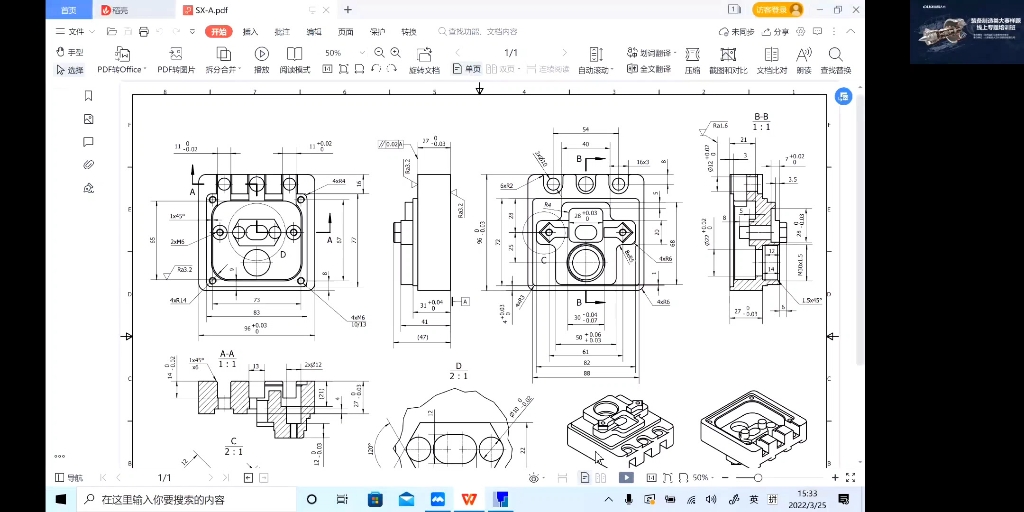This screenshot has width=1024, height=512.
Task: Open the 文件 menu
Action: tap(76, 31)
